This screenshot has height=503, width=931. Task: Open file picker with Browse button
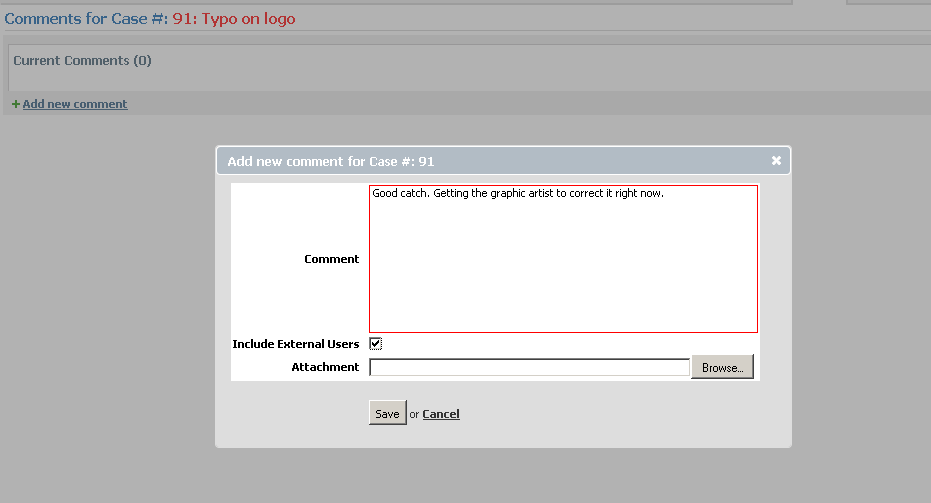click(x=722, y=367)
